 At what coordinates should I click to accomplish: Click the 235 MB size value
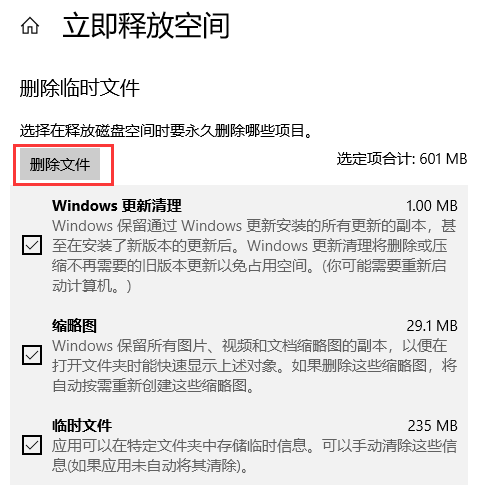pyautogui.click(x=433, y=426)
